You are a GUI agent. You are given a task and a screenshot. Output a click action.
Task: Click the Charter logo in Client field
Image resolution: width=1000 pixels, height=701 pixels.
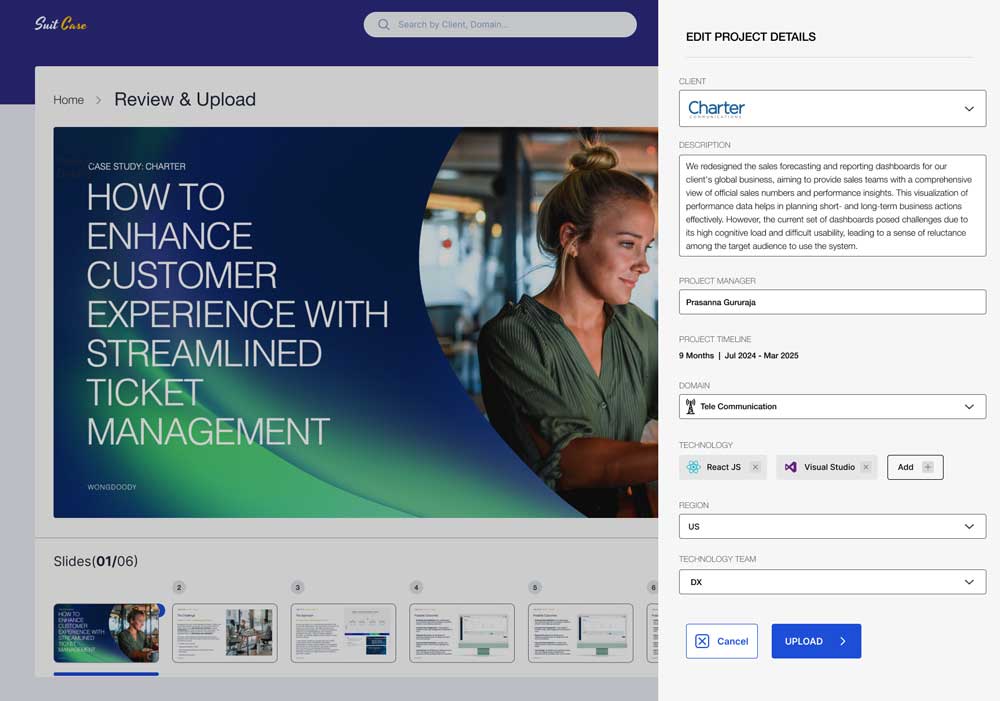point(716,109)
